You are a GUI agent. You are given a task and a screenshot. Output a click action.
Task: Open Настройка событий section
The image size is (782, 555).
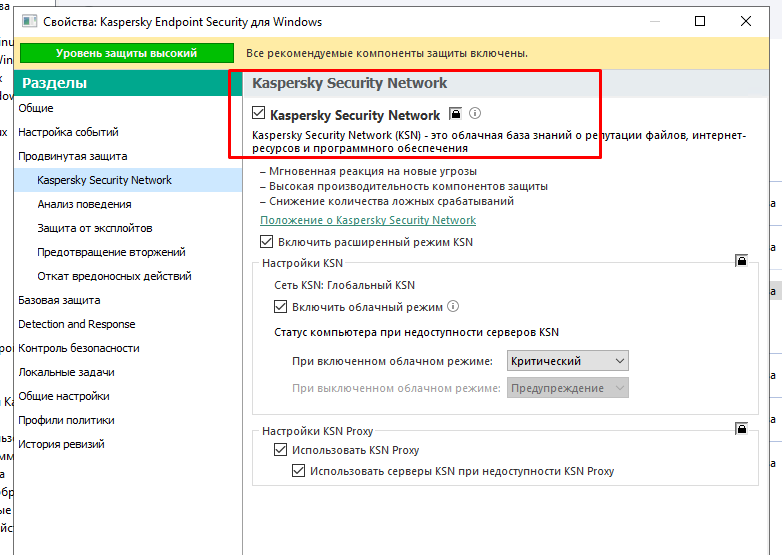[128, 132]
